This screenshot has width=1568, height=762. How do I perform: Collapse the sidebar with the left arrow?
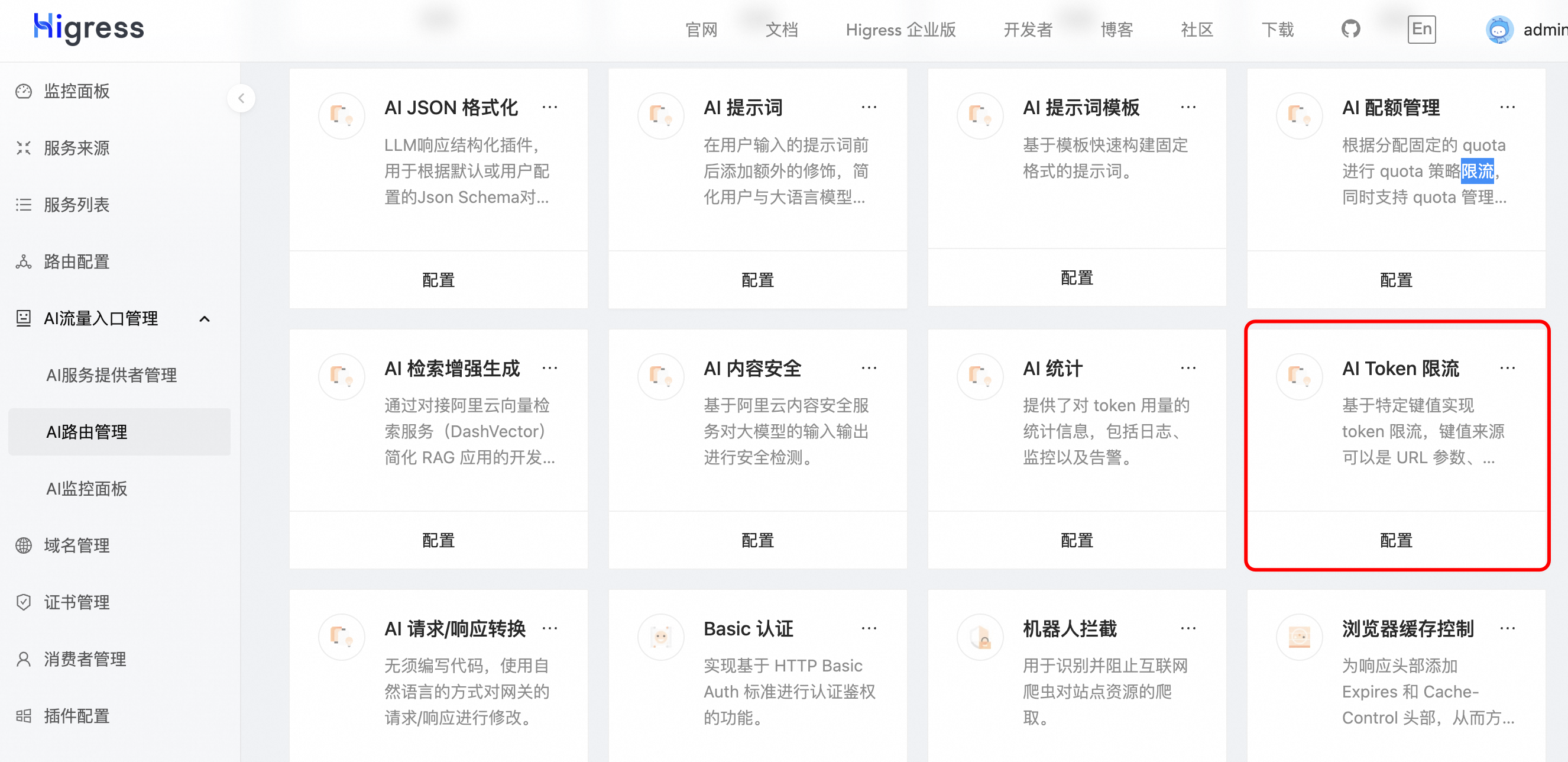[242, 98]
